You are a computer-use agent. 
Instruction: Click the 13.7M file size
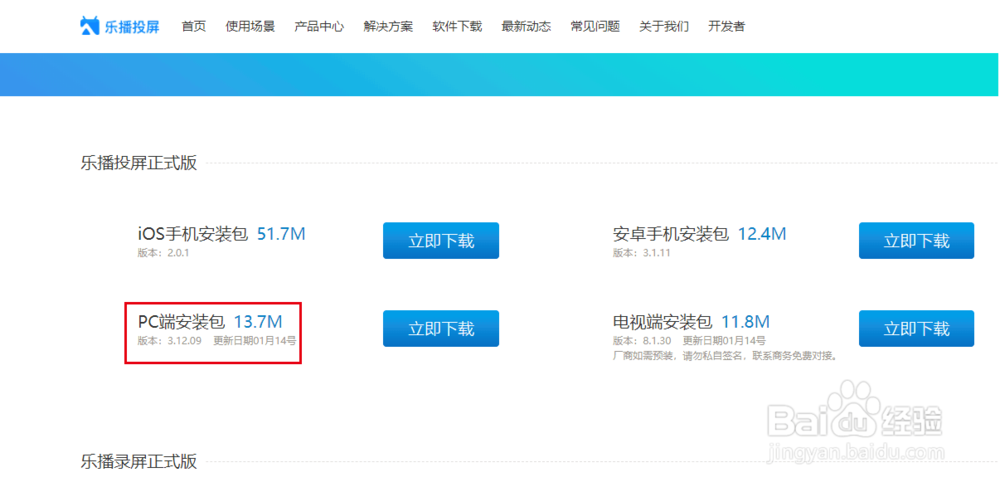click(x=258, y=322)
